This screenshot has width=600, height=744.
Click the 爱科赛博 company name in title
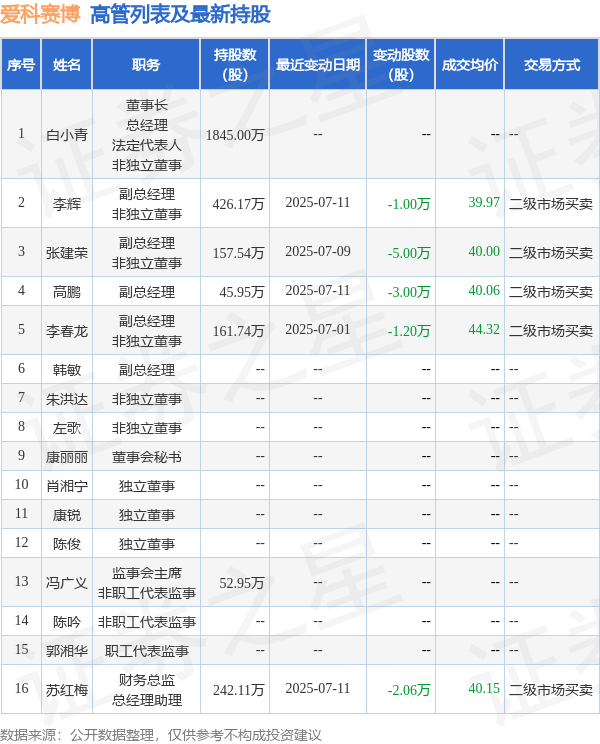41,14
